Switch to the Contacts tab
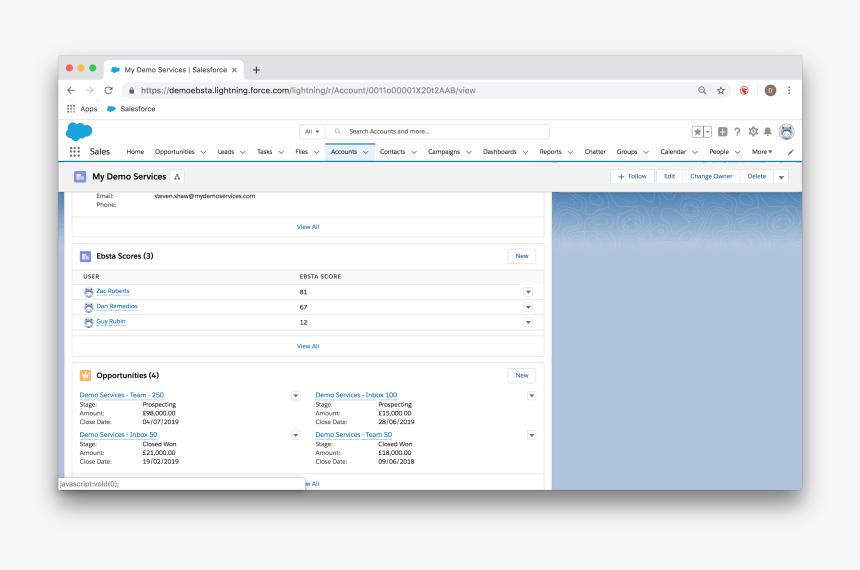 (x=392, y=152)
